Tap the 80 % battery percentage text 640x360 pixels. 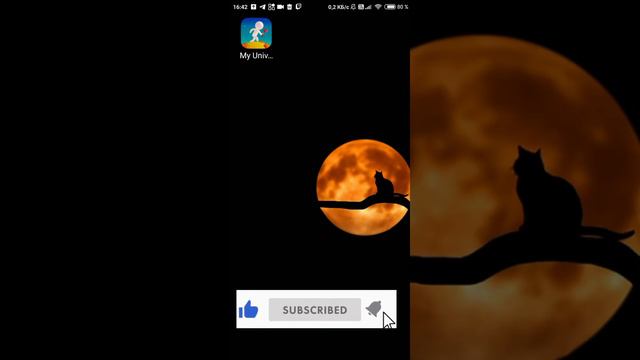pos(403,7)
